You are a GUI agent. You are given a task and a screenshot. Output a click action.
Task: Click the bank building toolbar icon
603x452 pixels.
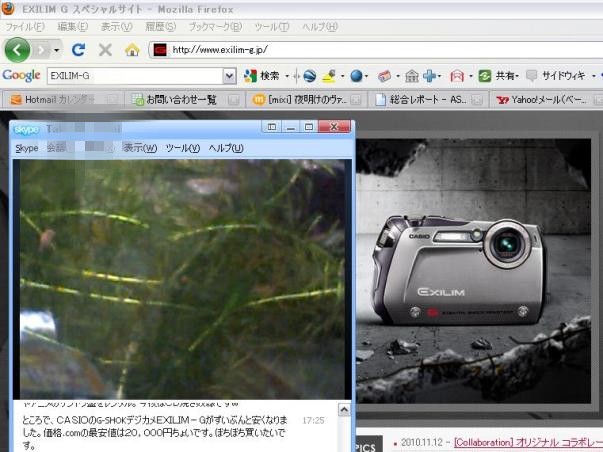[411, 76]
